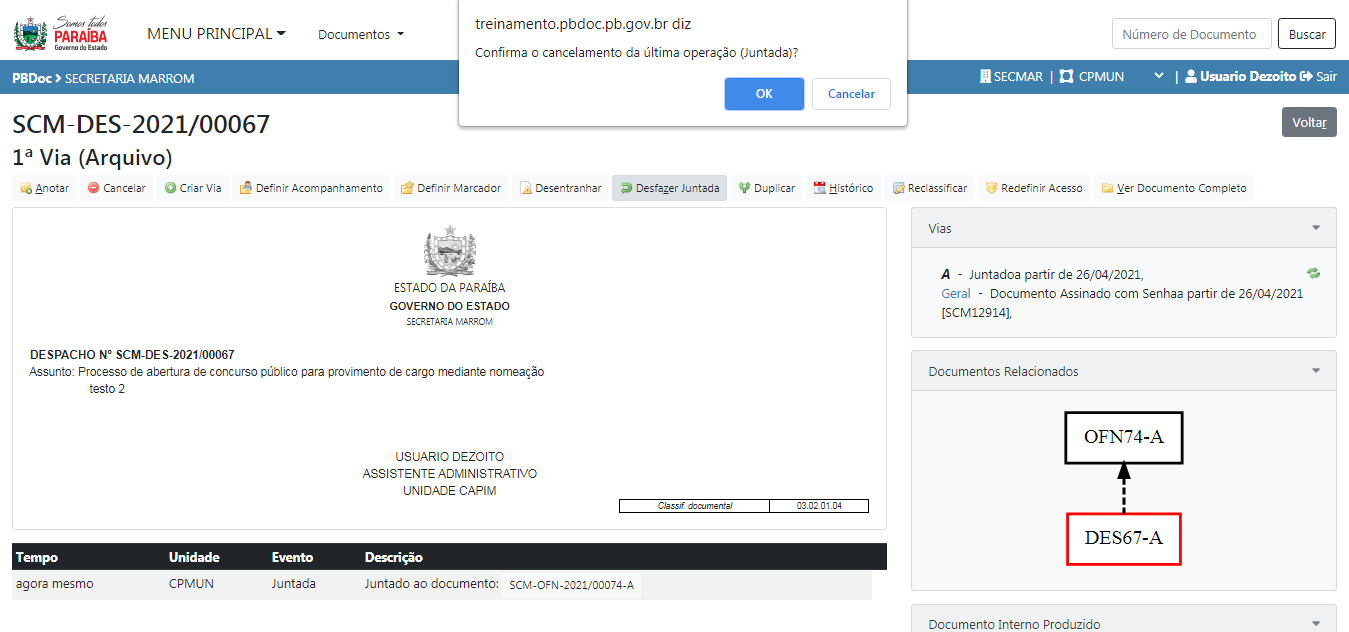Click Desentranhar in the toolbar
Screen dimensions: 1349x632
(x=560, y=188)
